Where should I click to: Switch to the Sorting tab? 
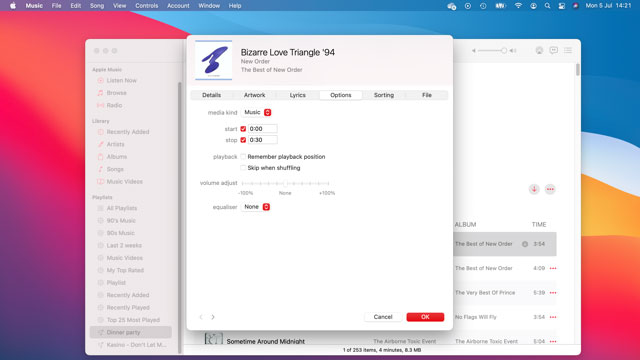pos(384,95)
